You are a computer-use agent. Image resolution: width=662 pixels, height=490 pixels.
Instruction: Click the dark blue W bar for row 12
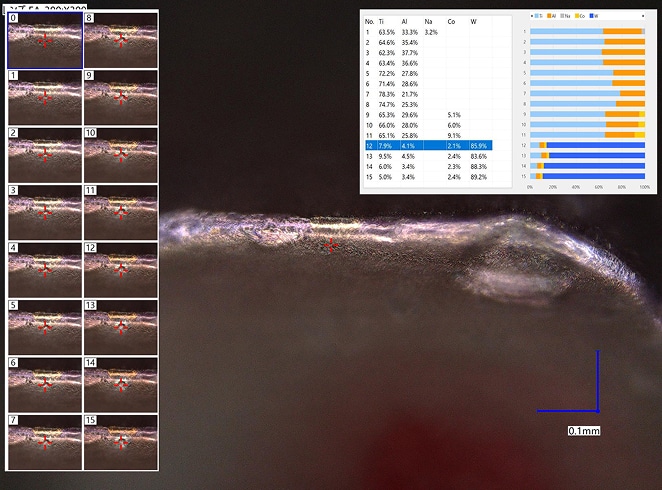click(595, 146)
